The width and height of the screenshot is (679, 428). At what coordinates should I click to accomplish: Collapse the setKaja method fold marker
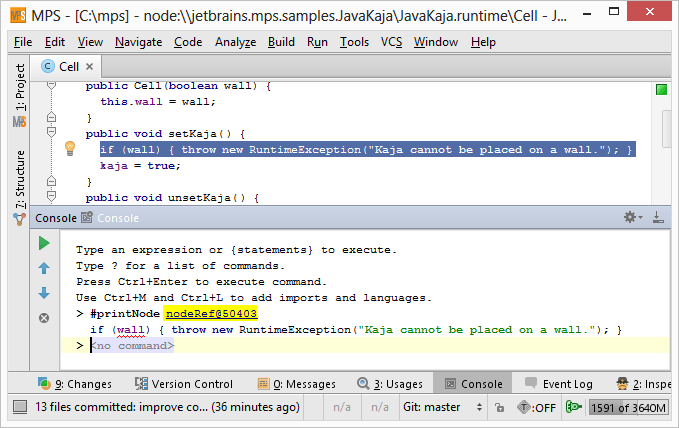tap(51, 132)
